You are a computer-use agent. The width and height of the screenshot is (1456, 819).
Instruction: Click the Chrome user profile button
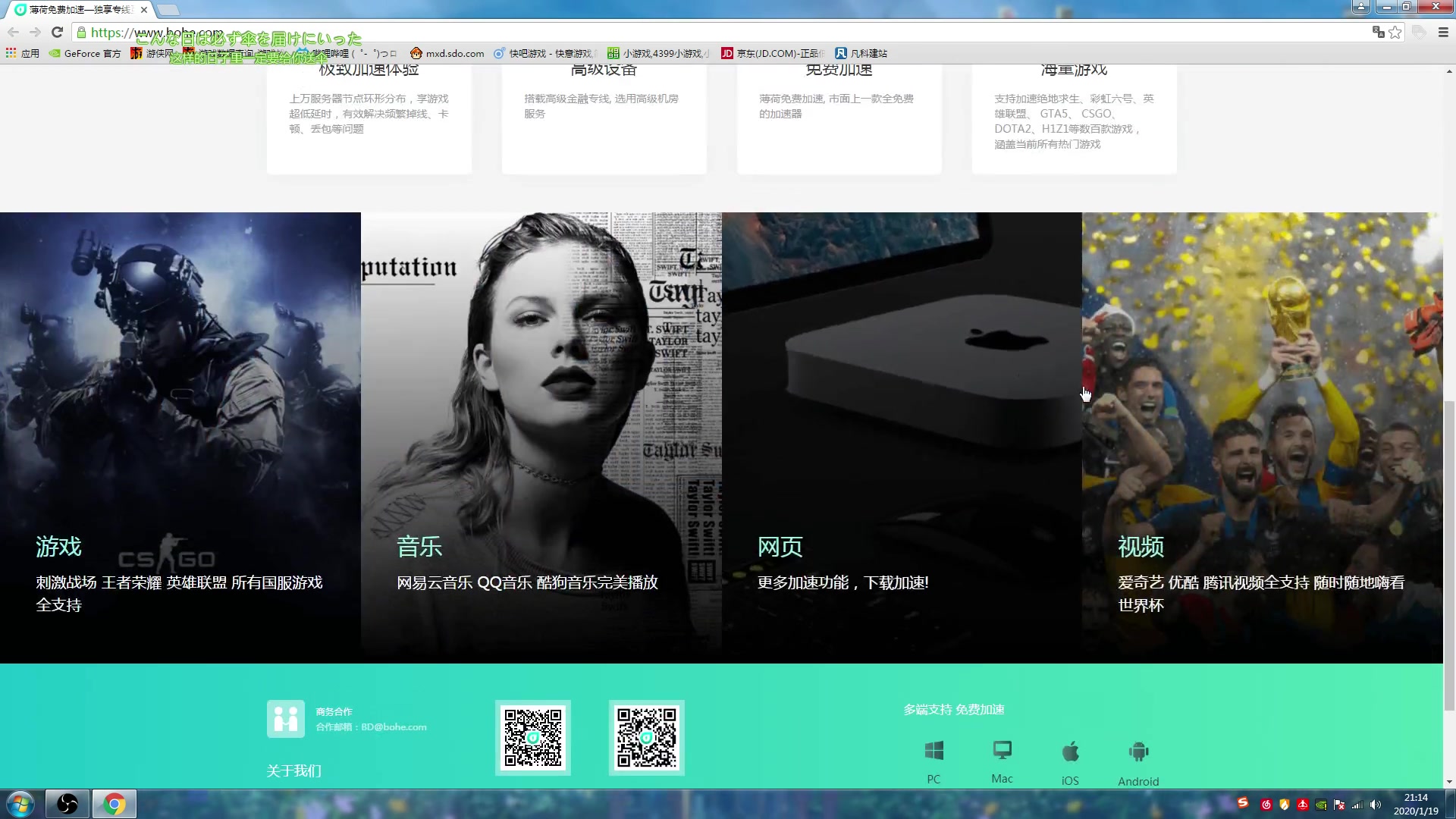tap(1361, 7)
